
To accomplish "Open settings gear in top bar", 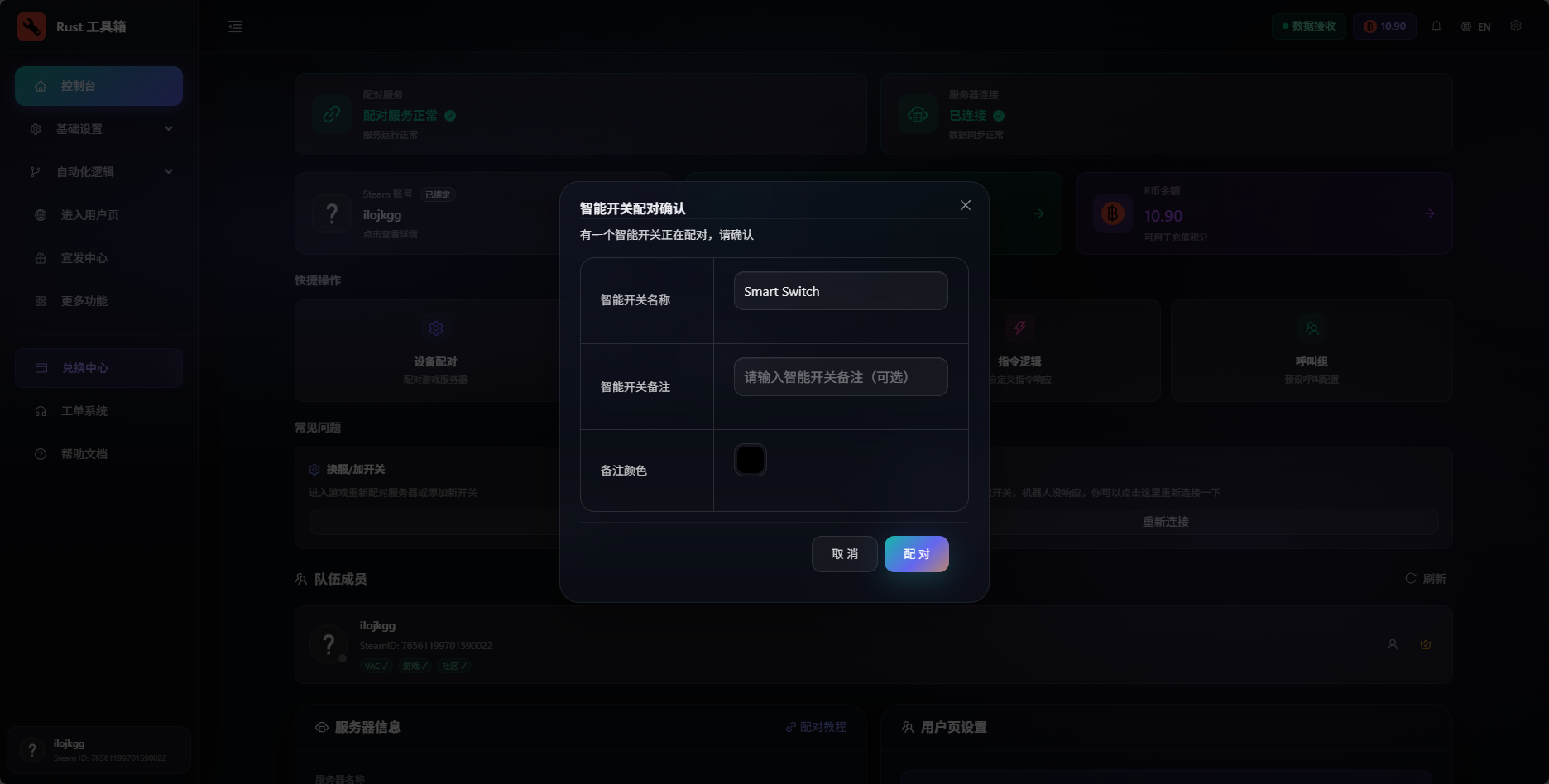I will click(1516, 26).
